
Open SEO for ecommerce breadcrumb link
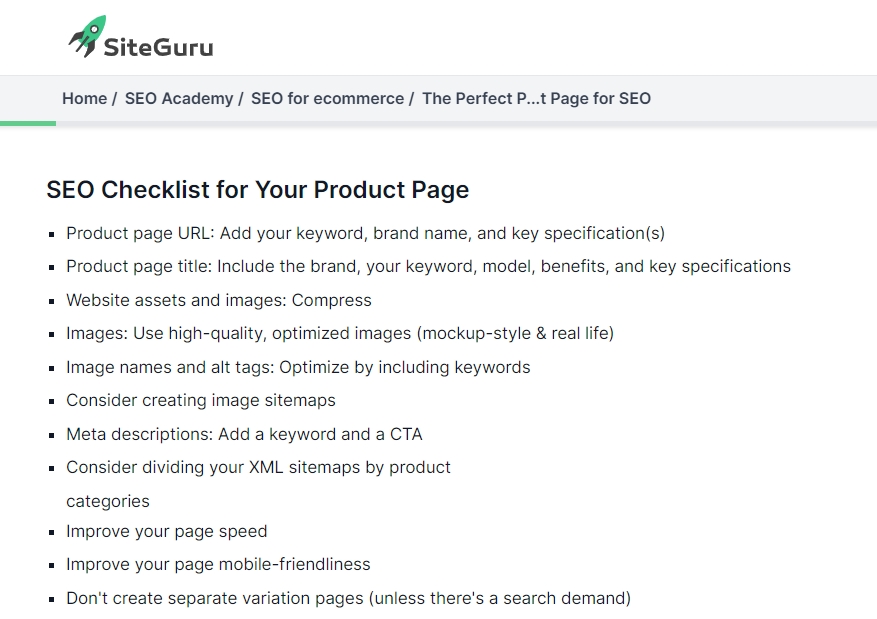pos(327,98)
